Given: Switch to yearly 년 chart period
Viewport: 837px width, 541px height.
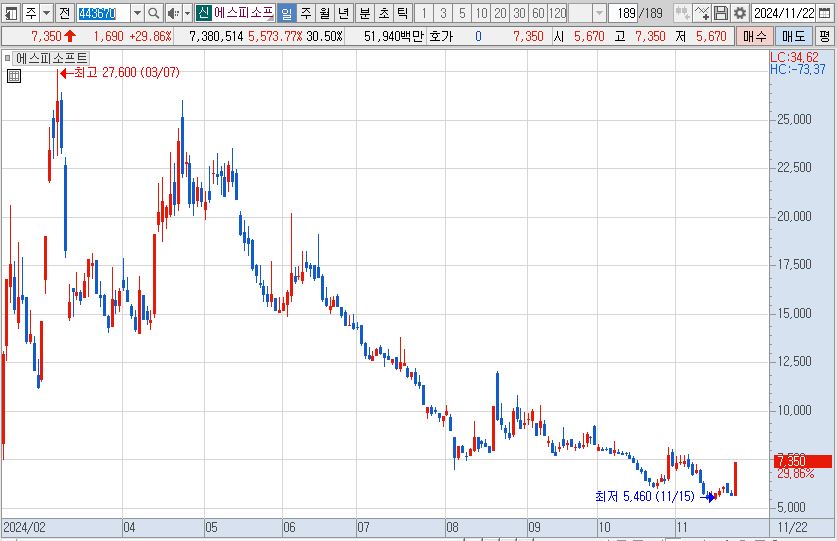Looking at the screenshot, I should click(x=344, y=13).
